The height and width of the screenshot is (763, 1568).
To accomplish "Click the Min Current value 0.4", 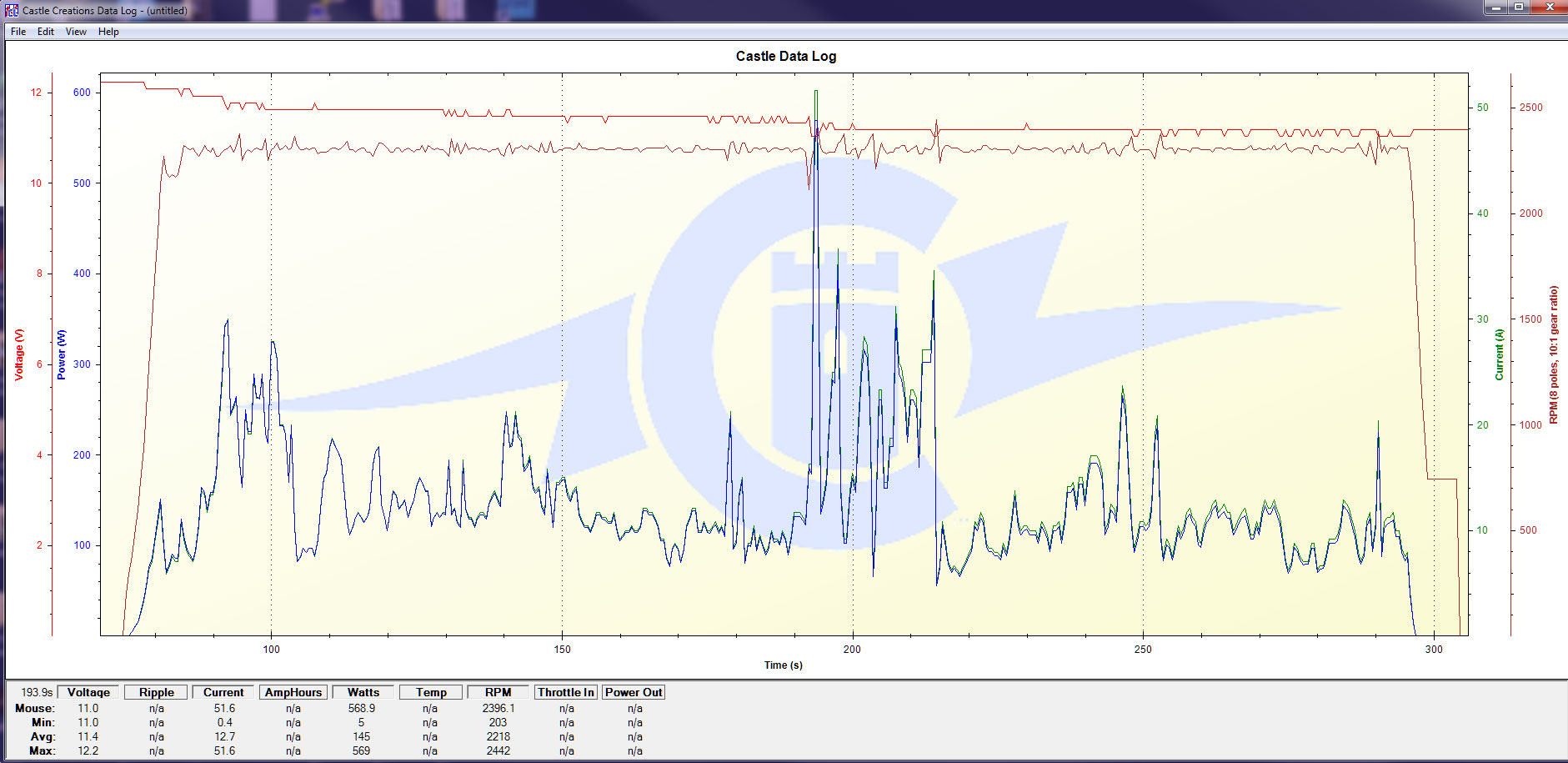I will pos(225,722).
